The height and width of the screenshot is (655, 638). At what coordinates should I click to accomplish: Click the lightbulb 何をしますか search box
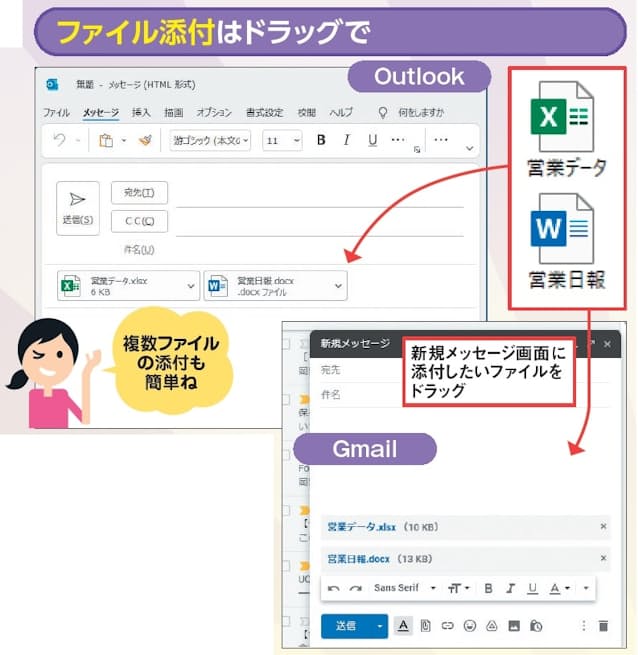411,112
